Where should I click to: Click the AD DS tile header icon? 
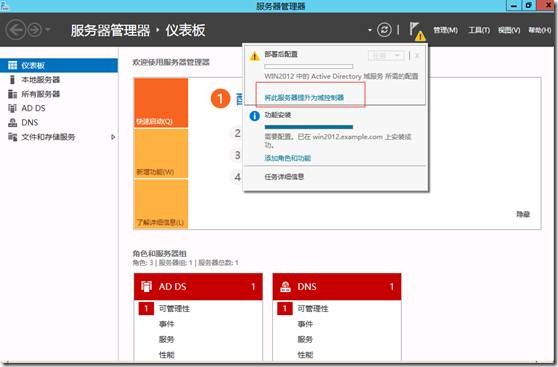pyautogui.click(x=146, y=287)
